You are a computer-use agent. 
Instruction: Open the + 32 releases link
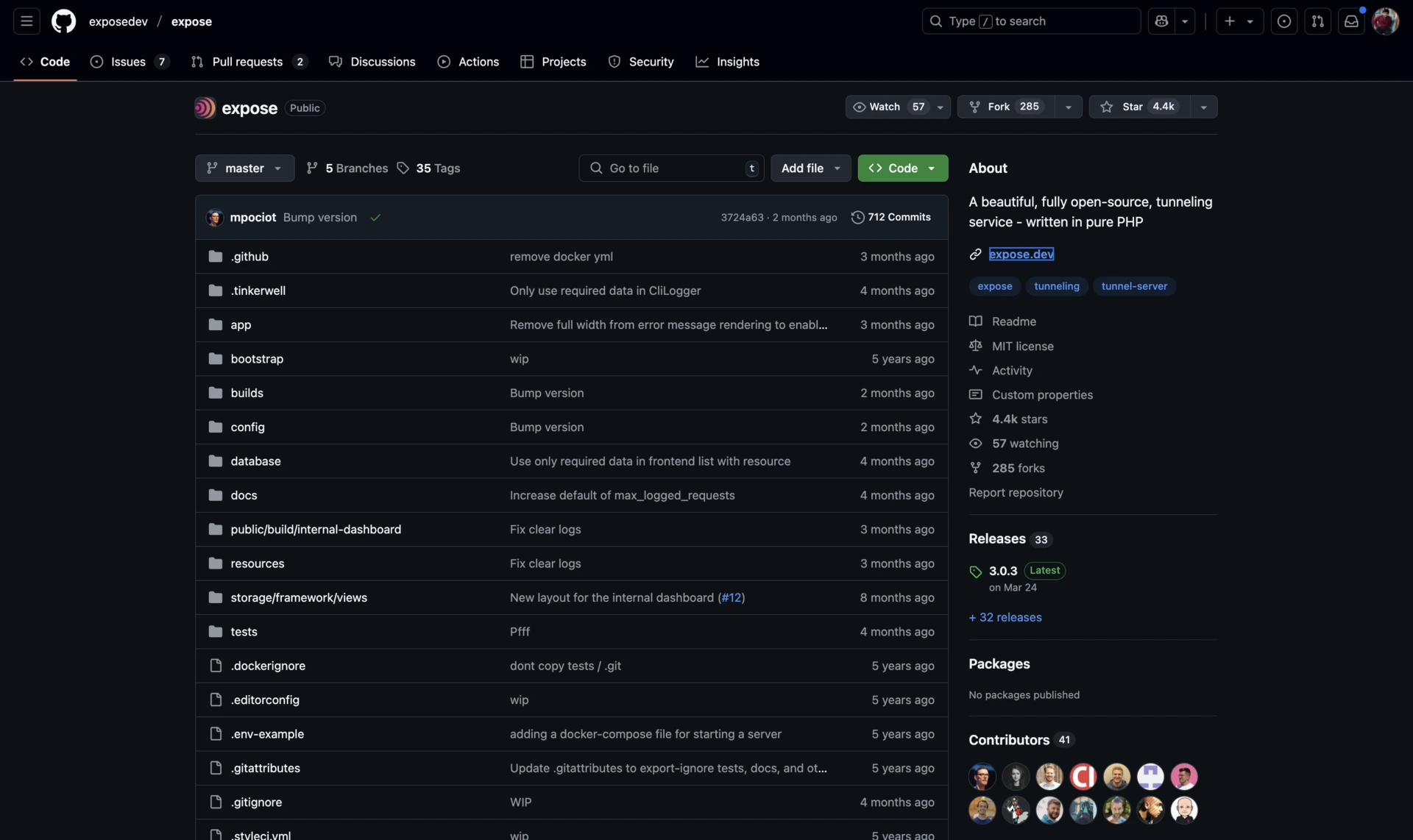[x=1005, y=617]
